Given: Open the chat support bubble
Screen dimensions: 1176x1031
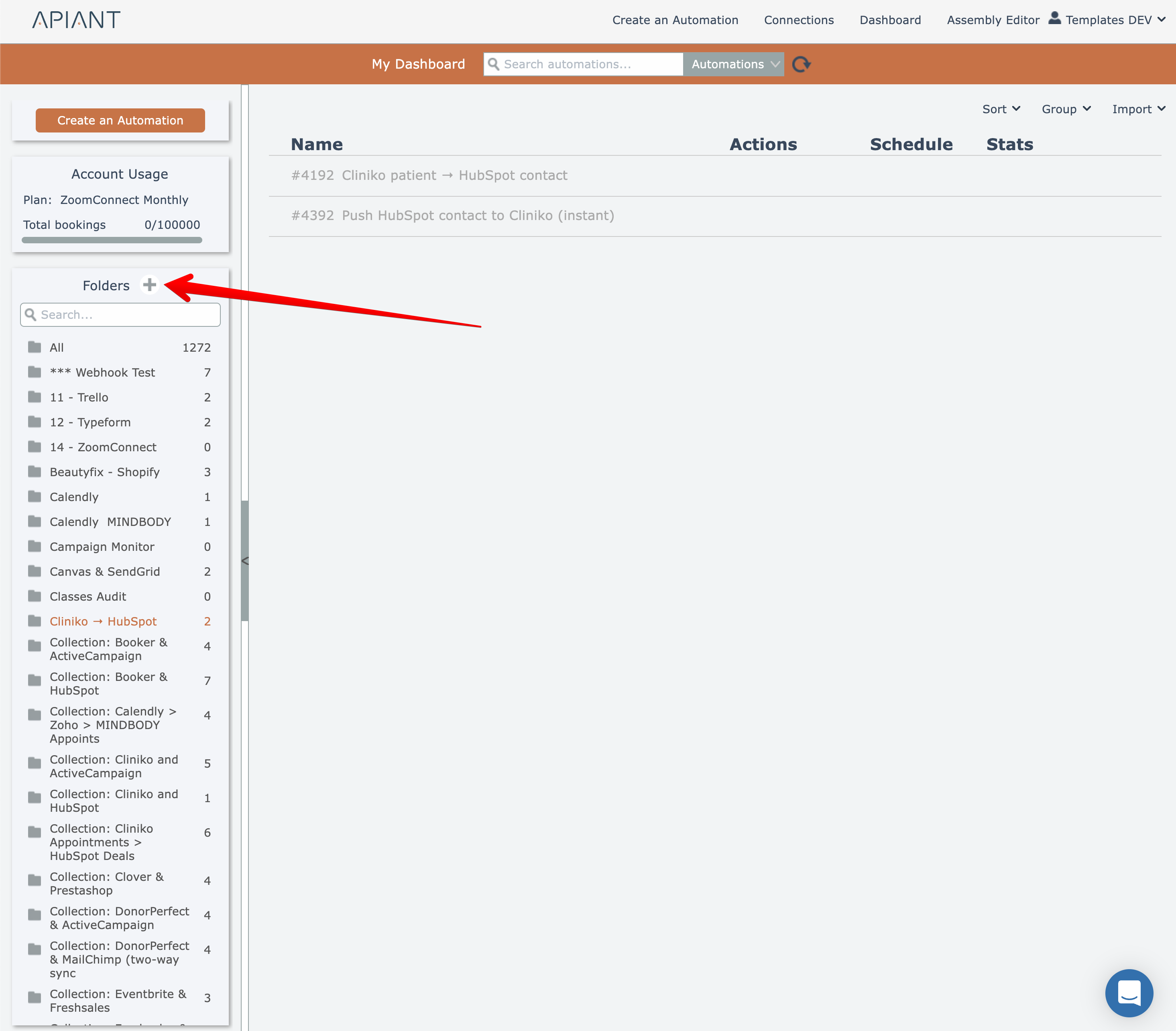Looking at the screenshot, I should (1129, 993).
